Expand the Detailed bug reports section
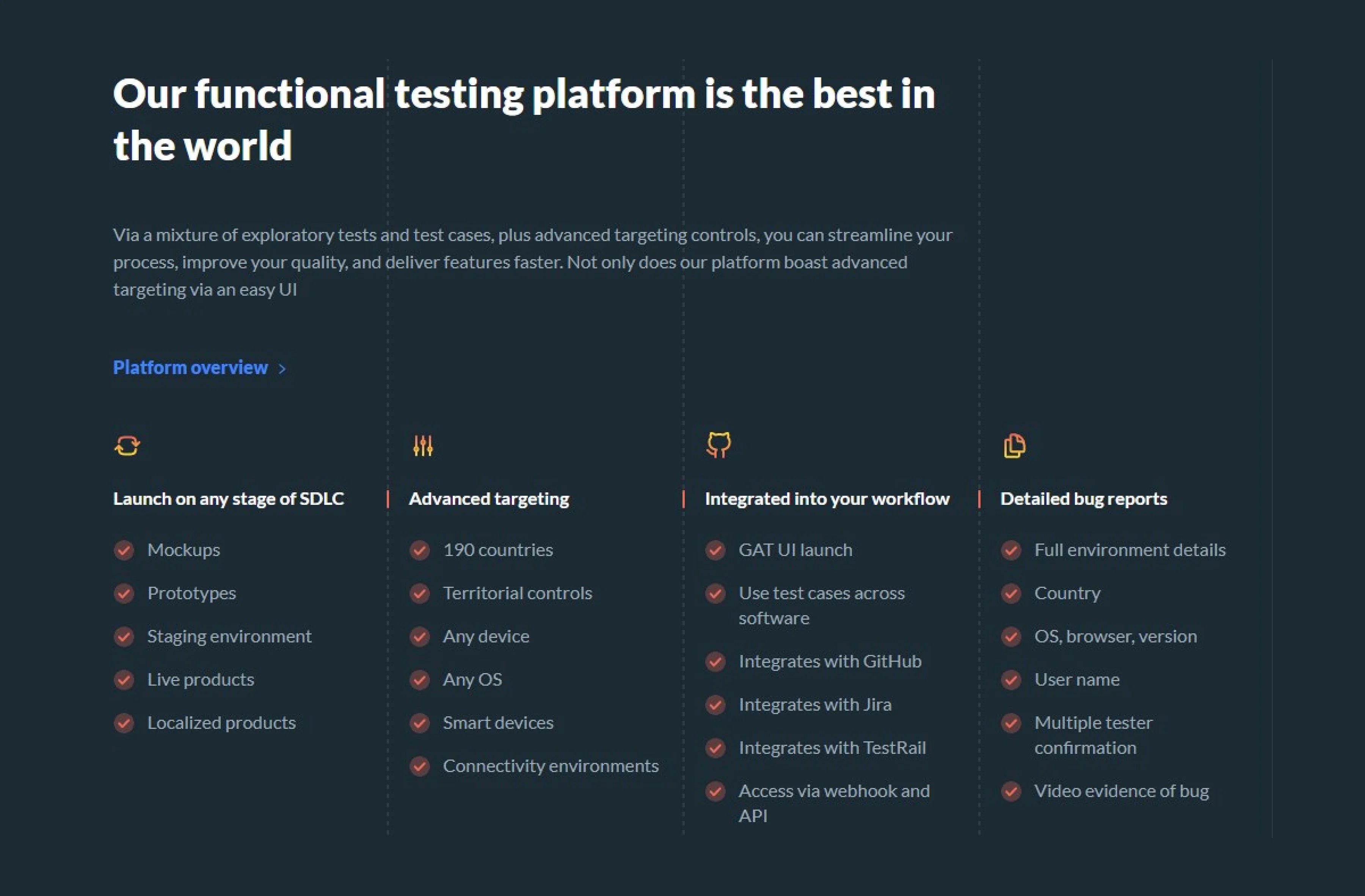 click(1083, 499)
